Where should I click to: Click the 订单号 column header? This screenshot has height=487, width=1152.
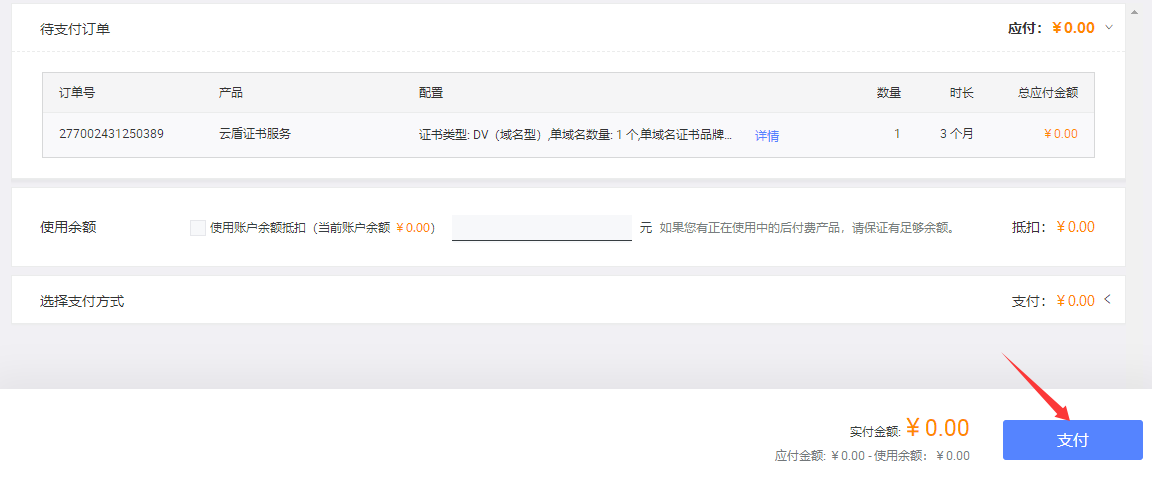click(77, 93)
